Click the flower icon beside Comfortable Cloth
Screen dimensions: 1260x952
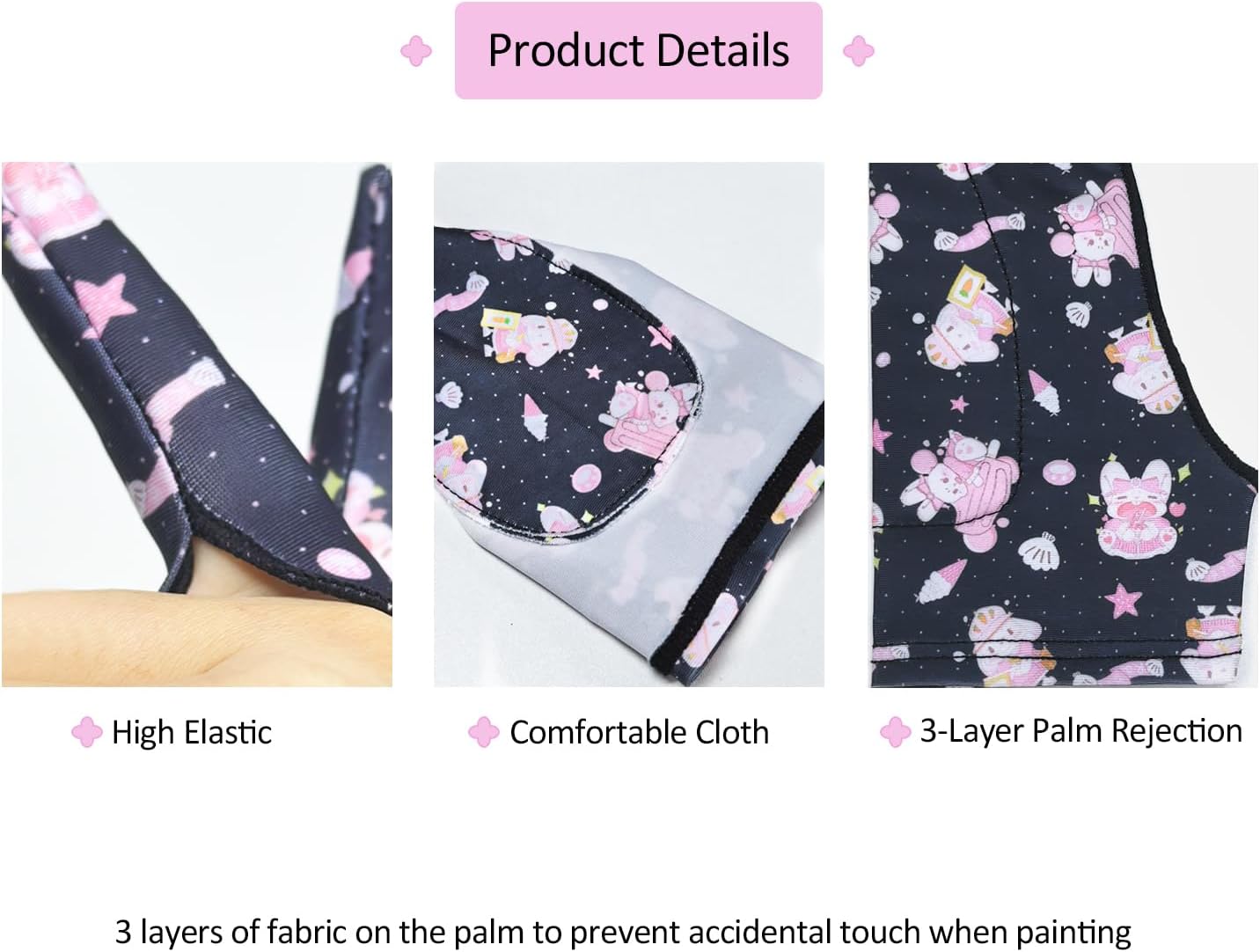pyautogui.click(x=484, y=732)
